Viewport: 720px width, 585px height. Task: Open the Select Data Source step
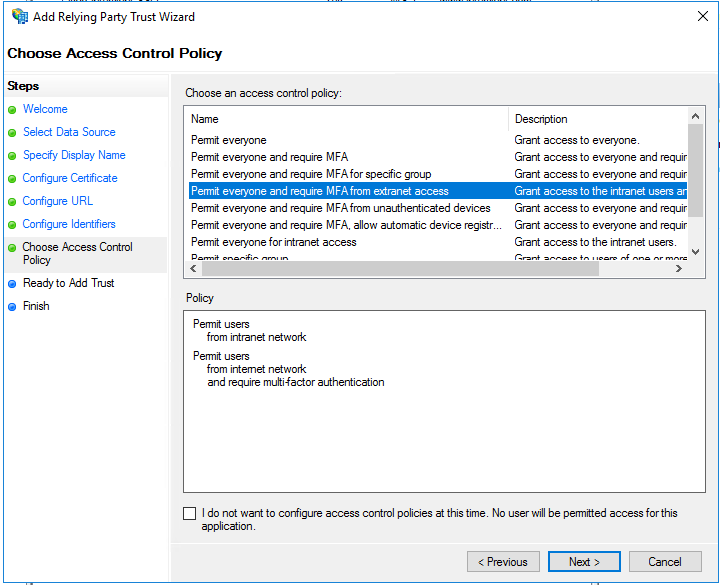pos(69,132)
